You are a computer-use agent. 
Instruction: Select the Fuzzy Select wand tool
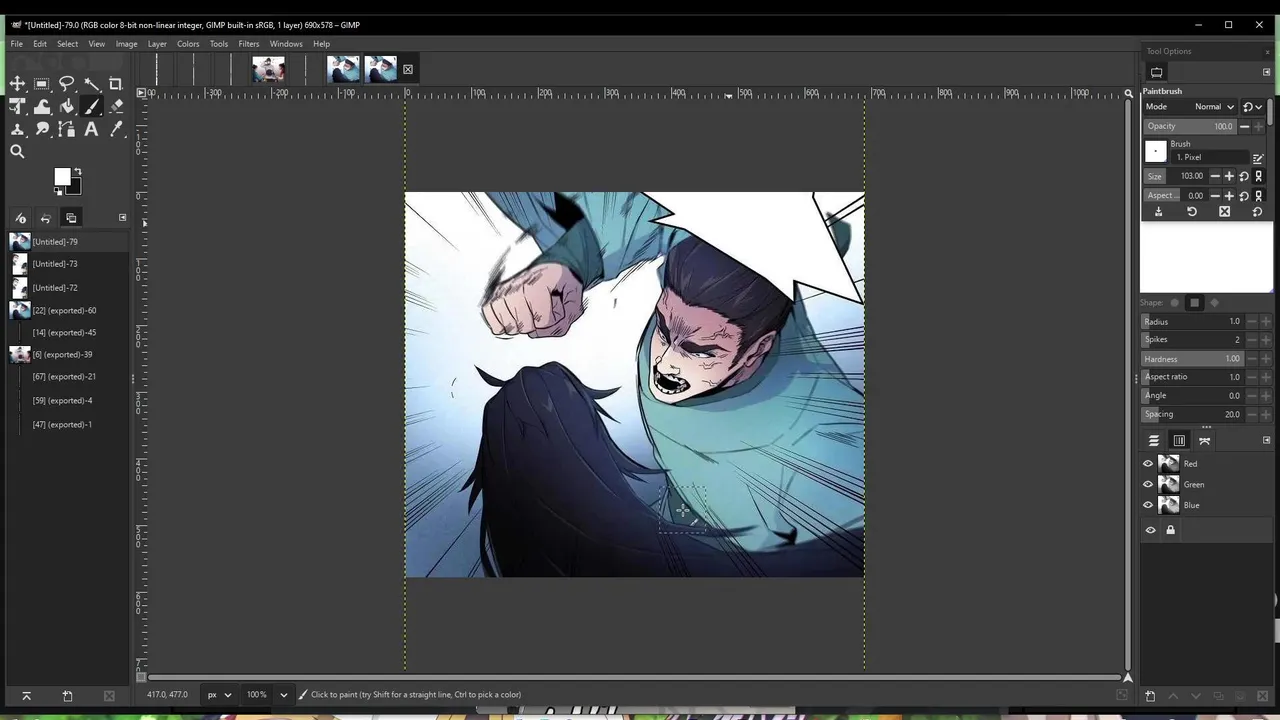click(92, 84)
